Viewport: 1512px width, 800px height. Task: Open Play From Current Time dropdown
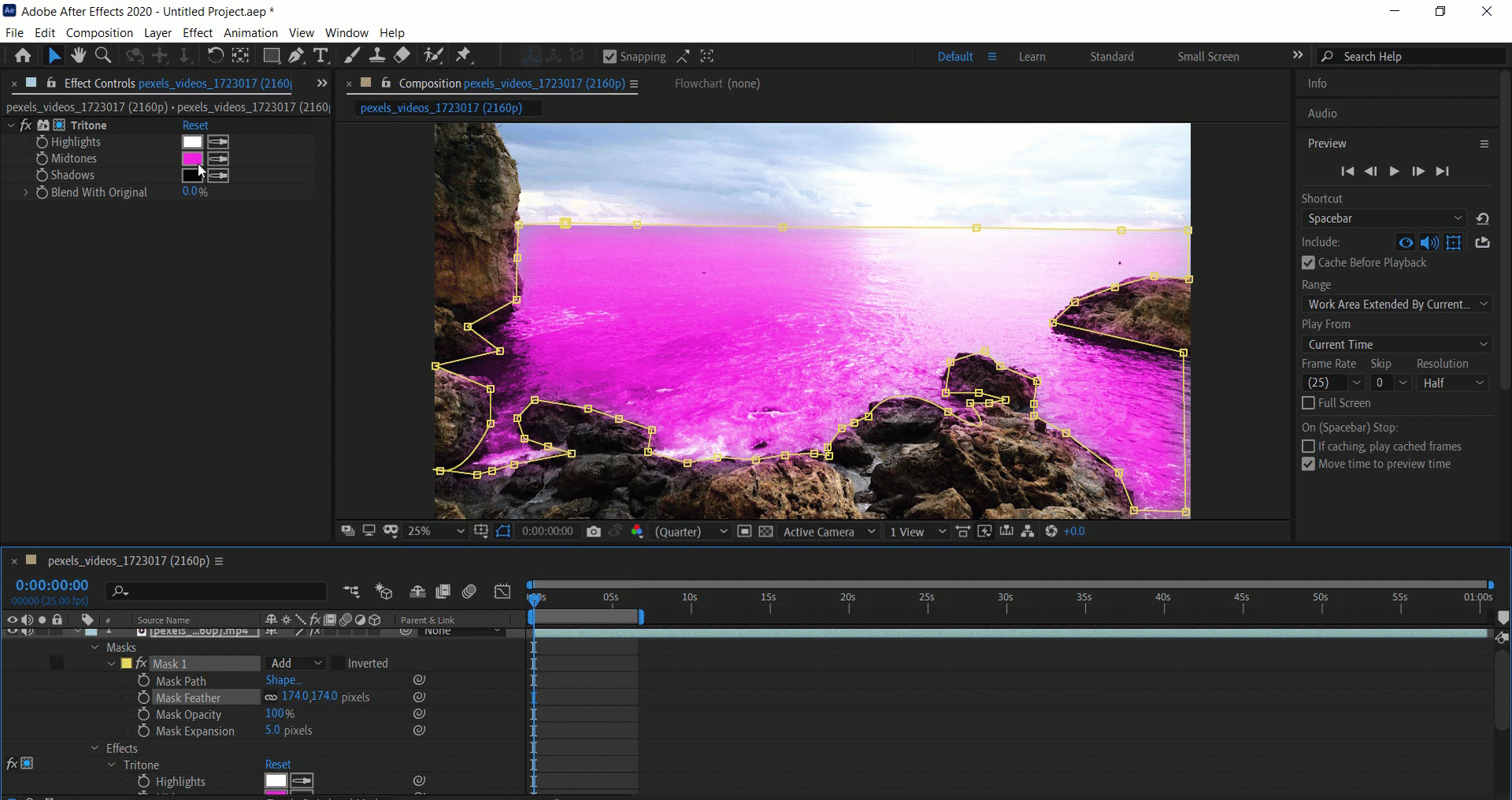(1396, 345)
